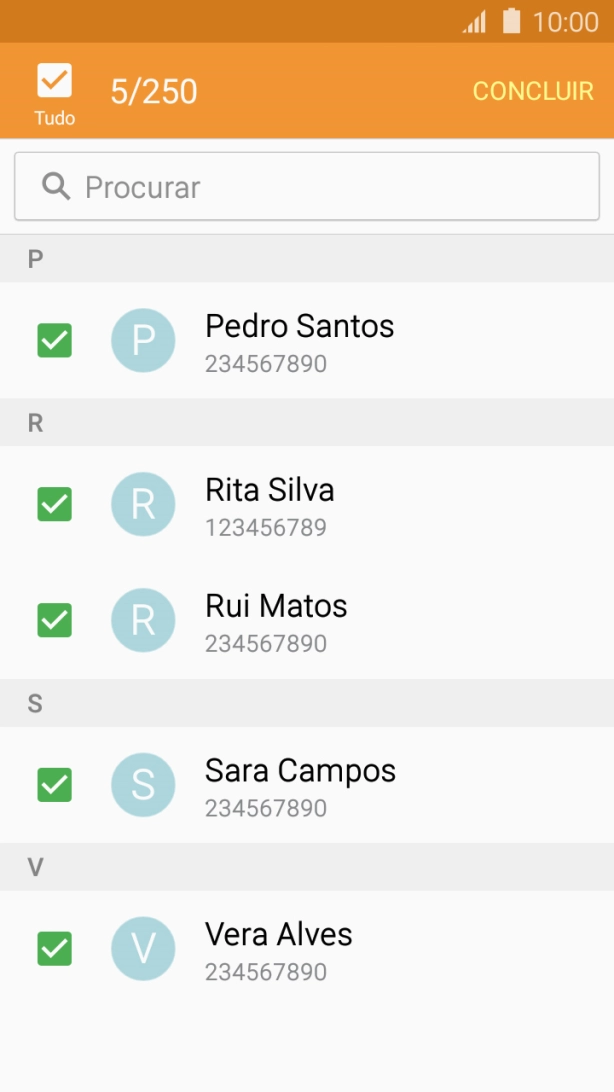Image resolution: width=614 pixels, height=1092 pixels.
Task: Deselect Rui Matos's checkbox
Action: click(x=54, y=620)
